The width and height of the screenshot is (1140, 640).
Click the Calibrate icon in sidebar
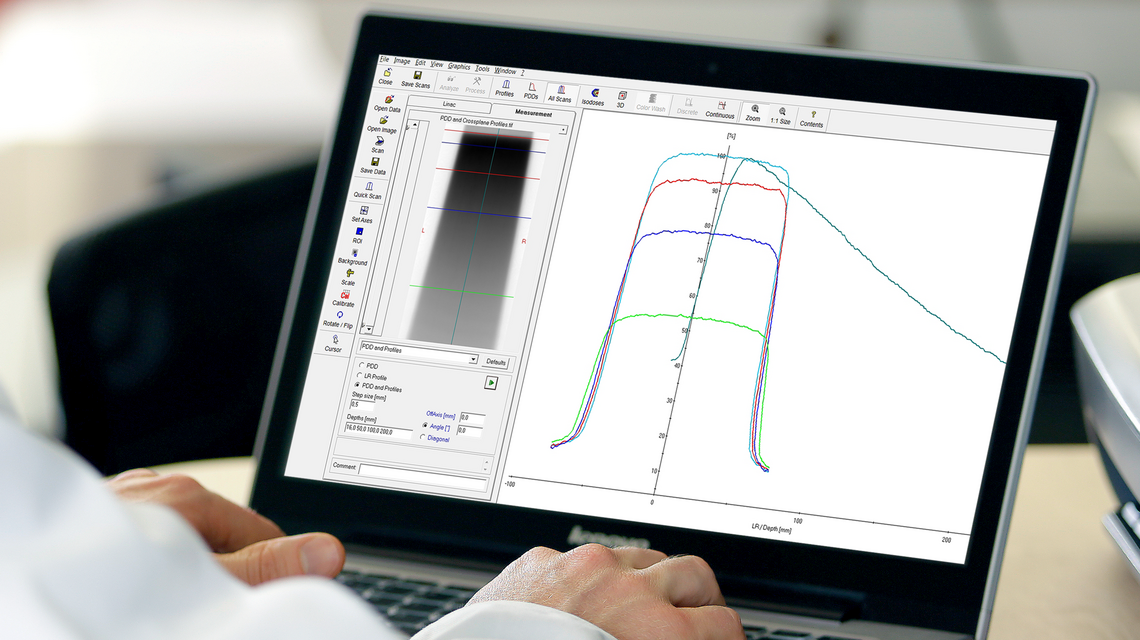click(344, 297)
